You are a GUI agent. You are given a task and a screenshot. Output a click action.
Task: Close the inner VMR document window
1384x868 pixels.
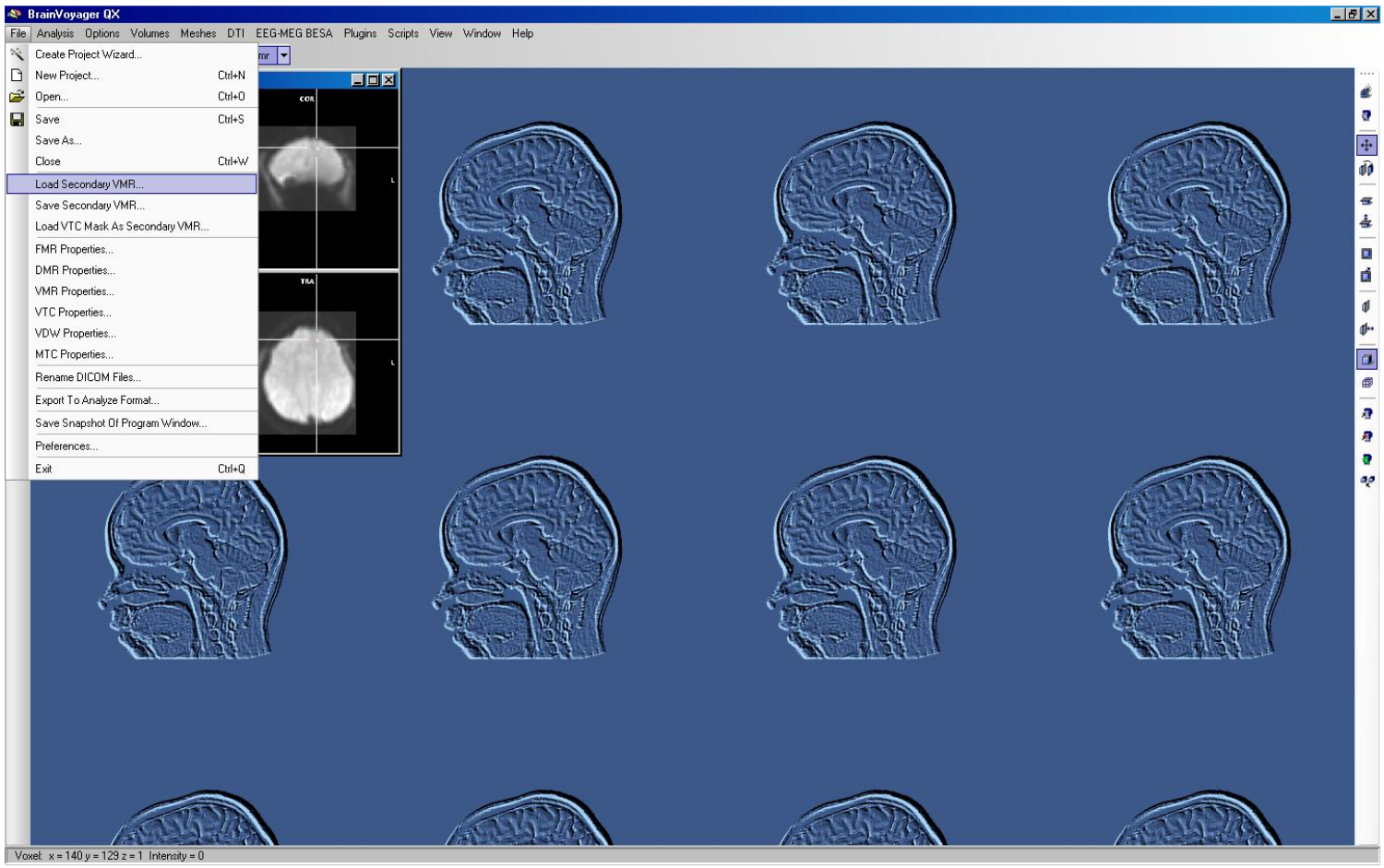[388, 80]
